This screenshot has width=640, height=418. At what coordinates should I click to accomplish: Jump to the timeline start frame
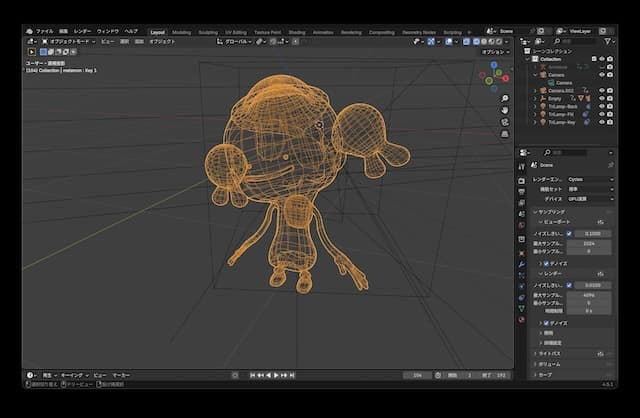251,375
